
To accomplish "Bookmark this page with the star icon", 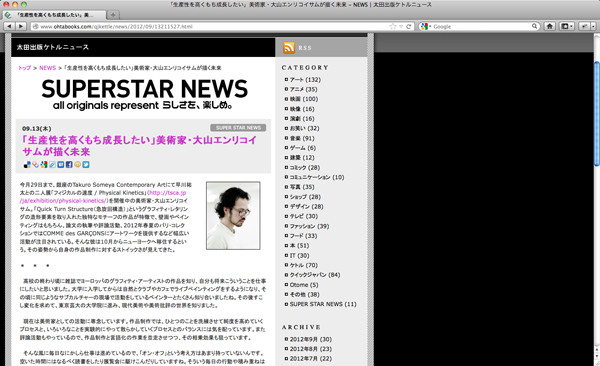I will pos(393,26).
